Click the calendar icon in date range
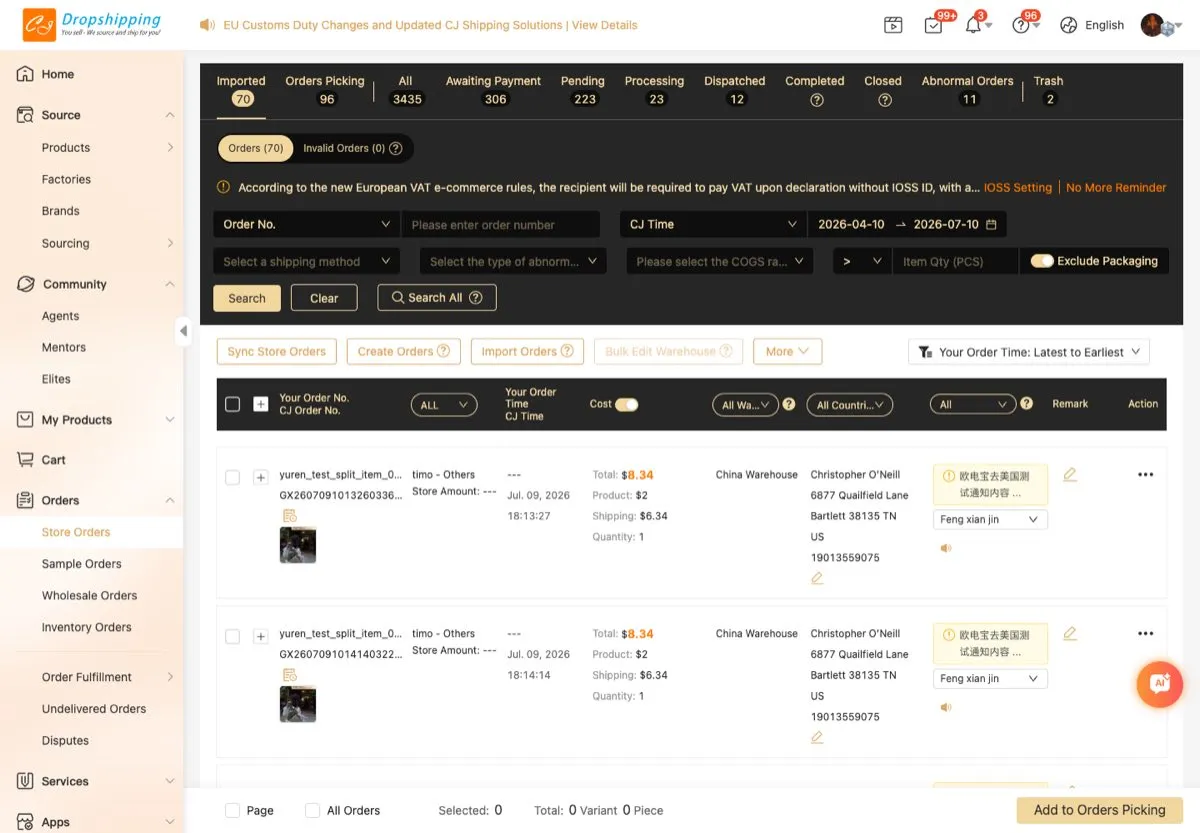Viewport: 1200px width, 833px height. (x=991, y=224)
